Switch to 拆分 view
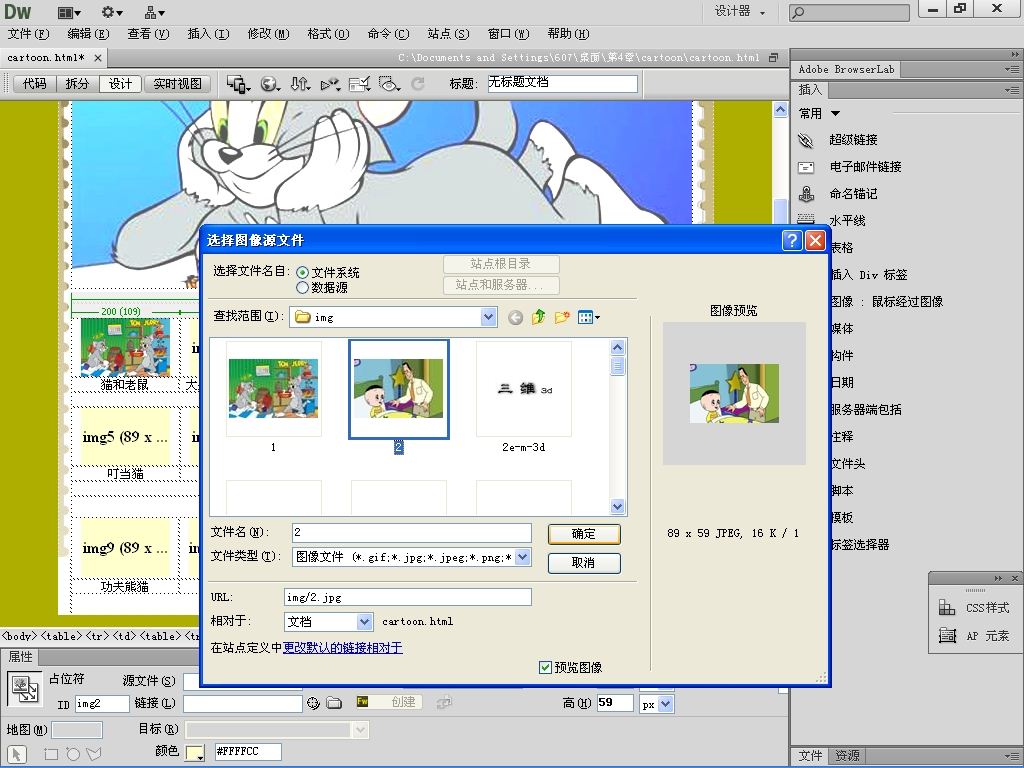This screenshot has height=768, width=1024. pyautogui.click(x=77, y=84)
